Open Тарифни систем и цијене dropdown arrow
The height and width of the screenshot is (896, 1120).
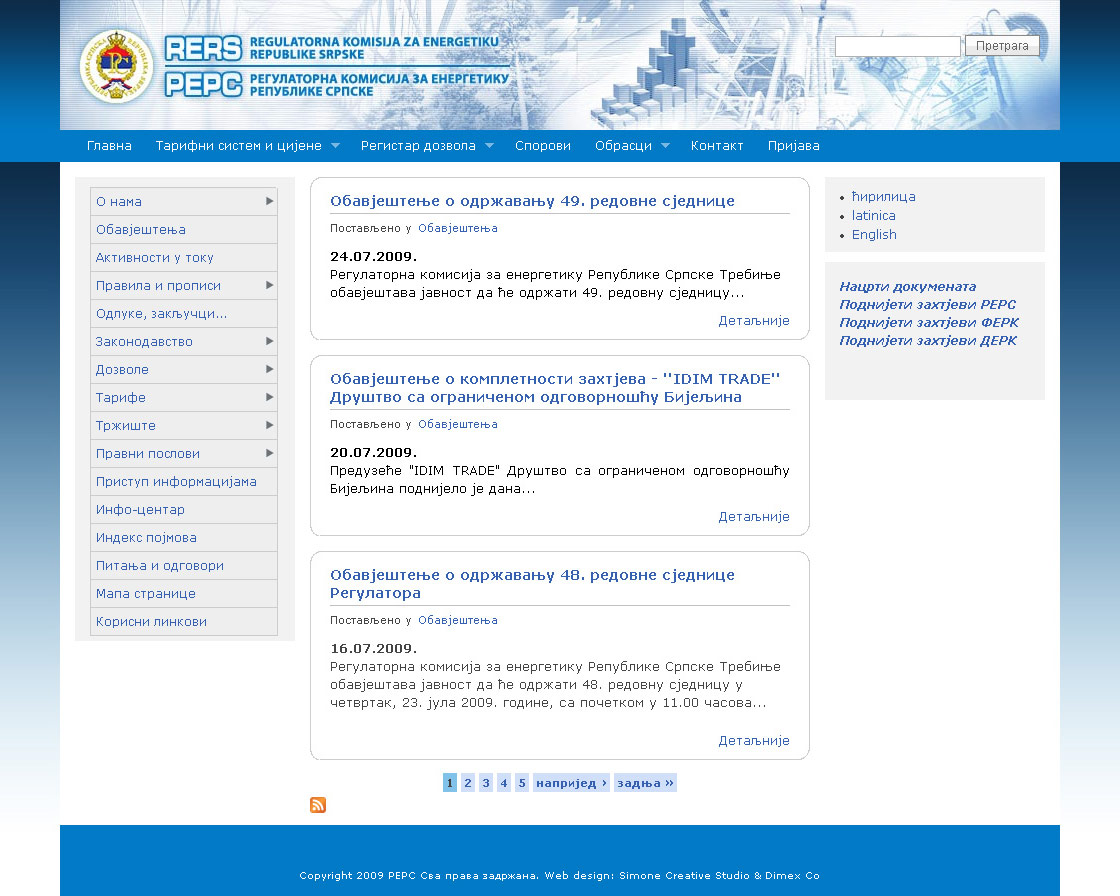(x=335, y=146)
